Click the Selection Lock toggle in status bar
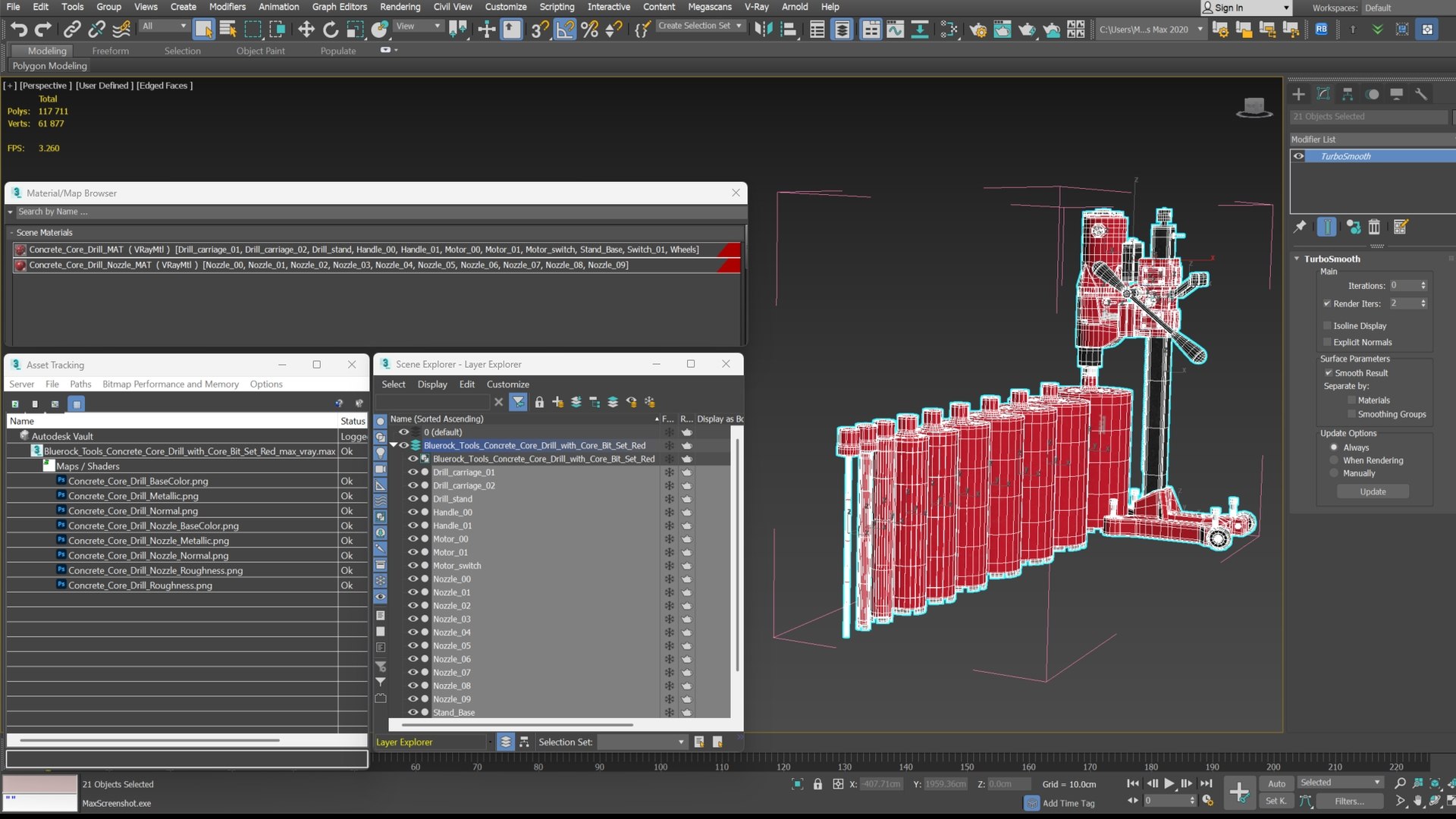This screenshot has height=819, width=1456. [817, 784]
